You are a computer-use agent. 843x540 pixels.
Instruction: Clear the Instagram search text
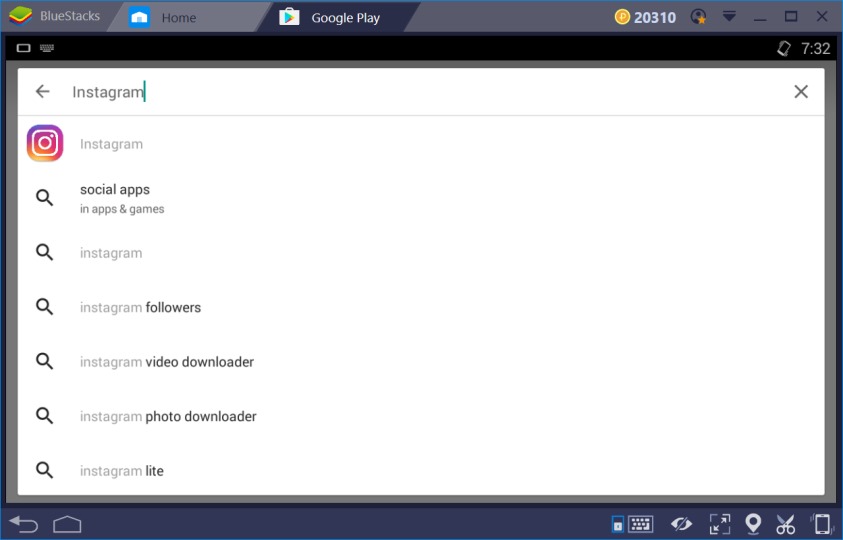click(801, 91)
